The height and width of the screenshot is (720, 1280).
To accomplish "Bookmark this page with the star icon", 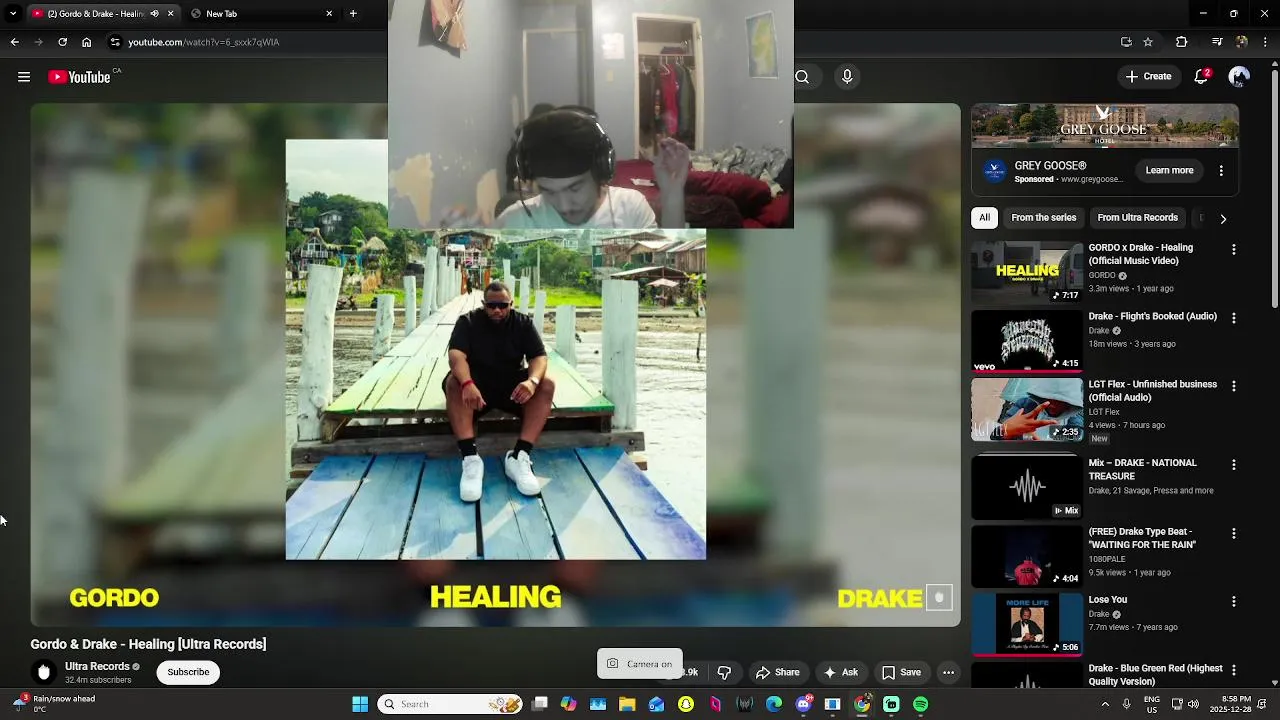I will pyautogui.click(x=1148, y=42).
